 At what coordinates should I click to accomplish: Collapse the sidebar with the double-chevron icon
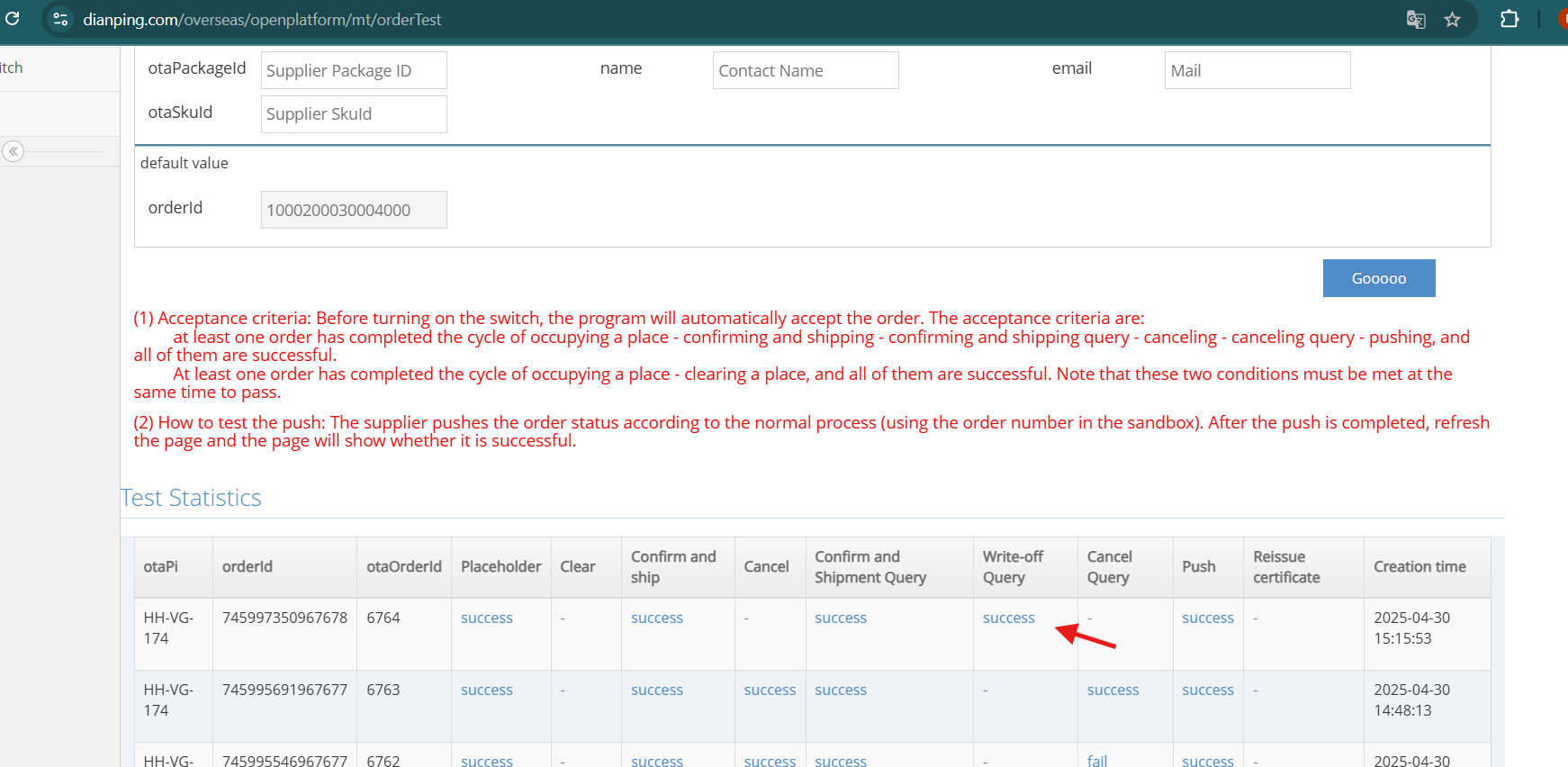(14, 151)
